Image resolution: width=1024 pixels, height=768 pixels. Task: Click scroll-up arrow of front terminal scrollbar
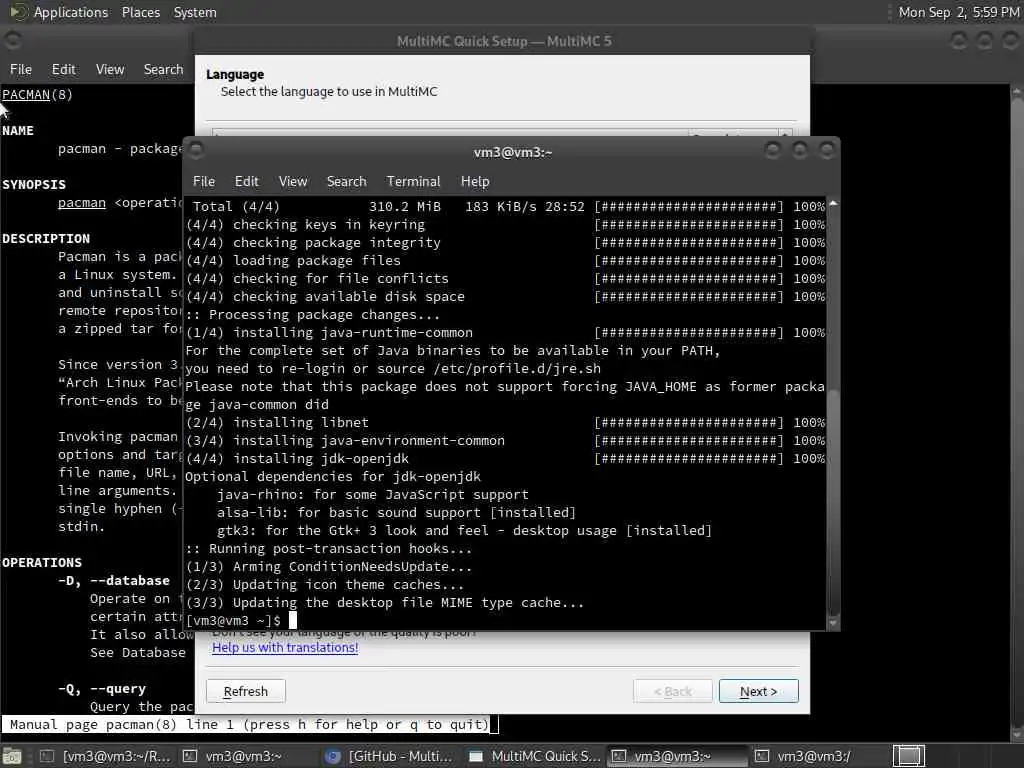pyautogui.click(x=833, y=204)
